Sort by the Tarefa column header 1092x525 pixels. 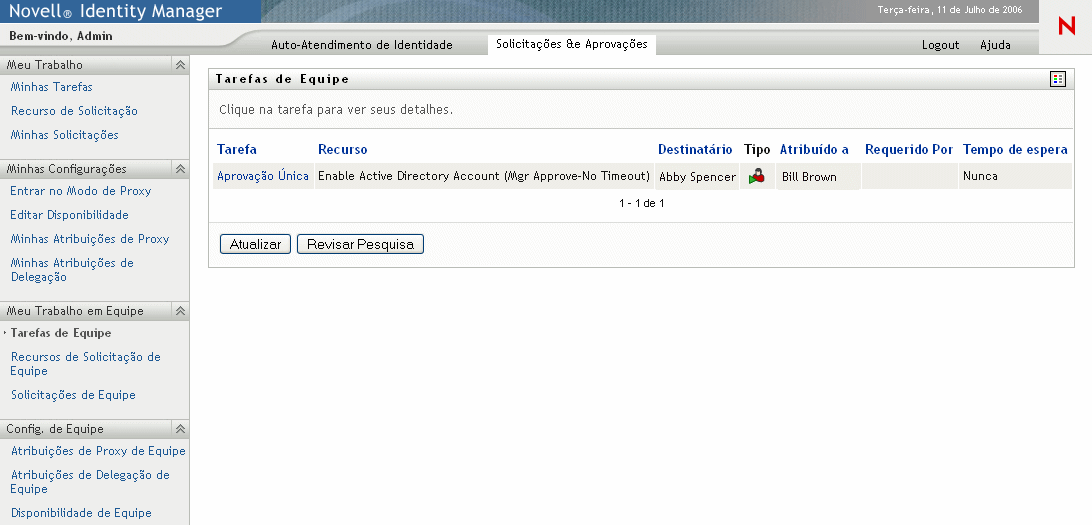237,149
